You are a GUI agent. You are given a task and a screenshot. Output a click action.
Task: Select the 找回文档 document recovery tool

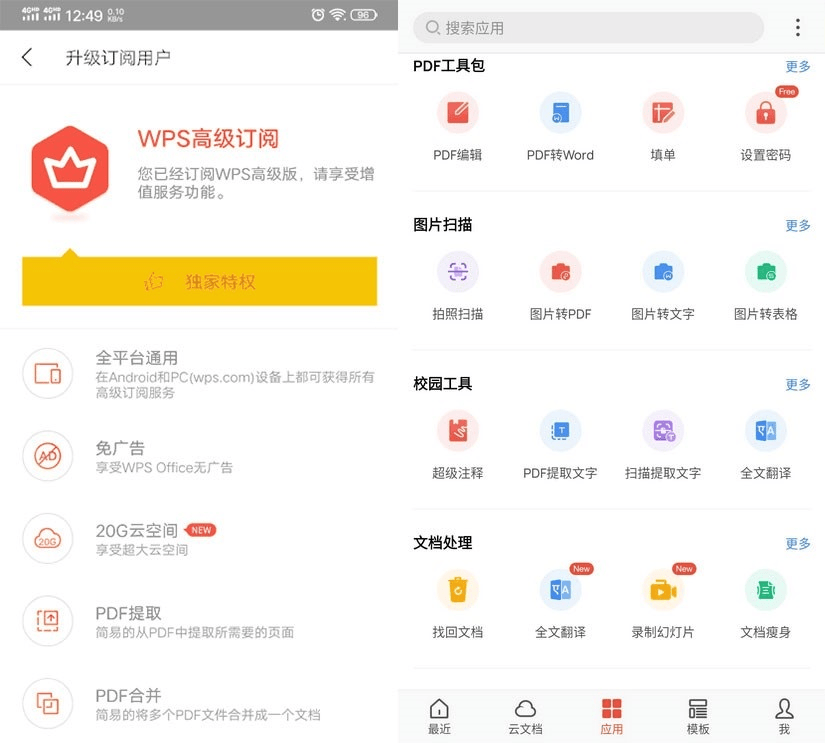click(x=458, y=602)
